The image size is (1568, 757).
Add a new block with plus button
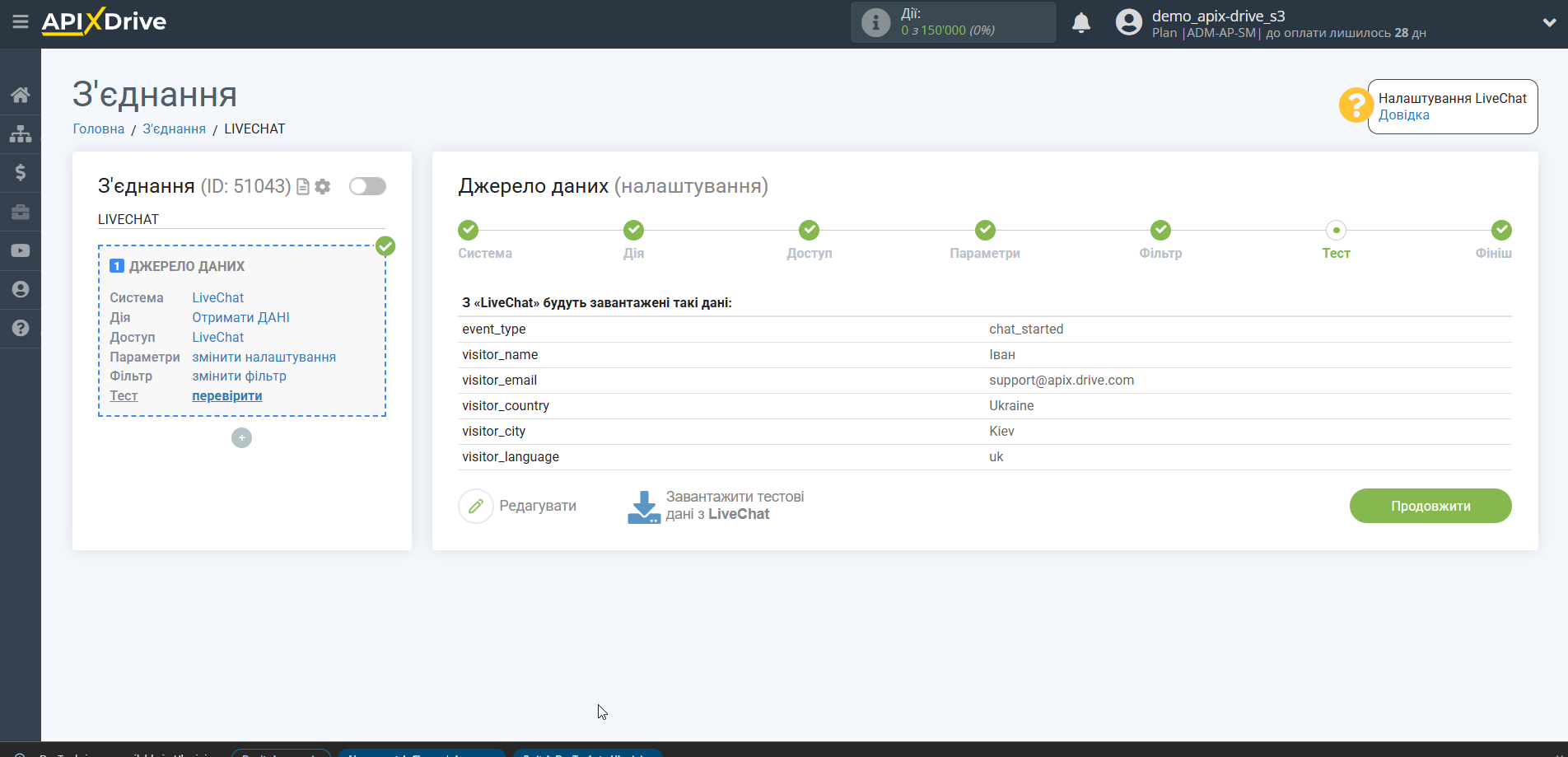(x=241, y=438)
